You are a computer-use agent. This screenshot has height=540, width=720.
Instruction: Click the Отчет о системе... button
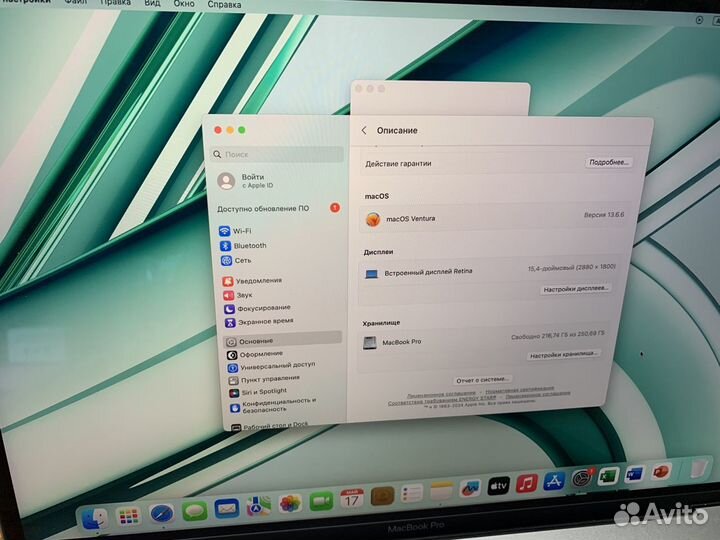(x=482, y=379)
